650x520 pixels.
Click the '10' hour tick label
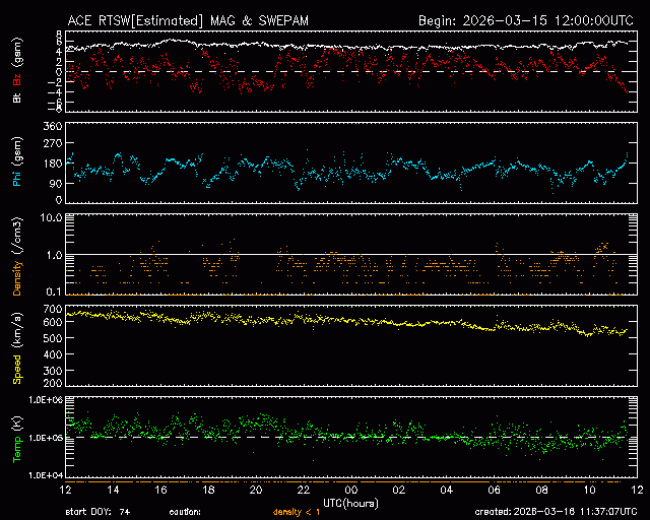tap(589, 490)
